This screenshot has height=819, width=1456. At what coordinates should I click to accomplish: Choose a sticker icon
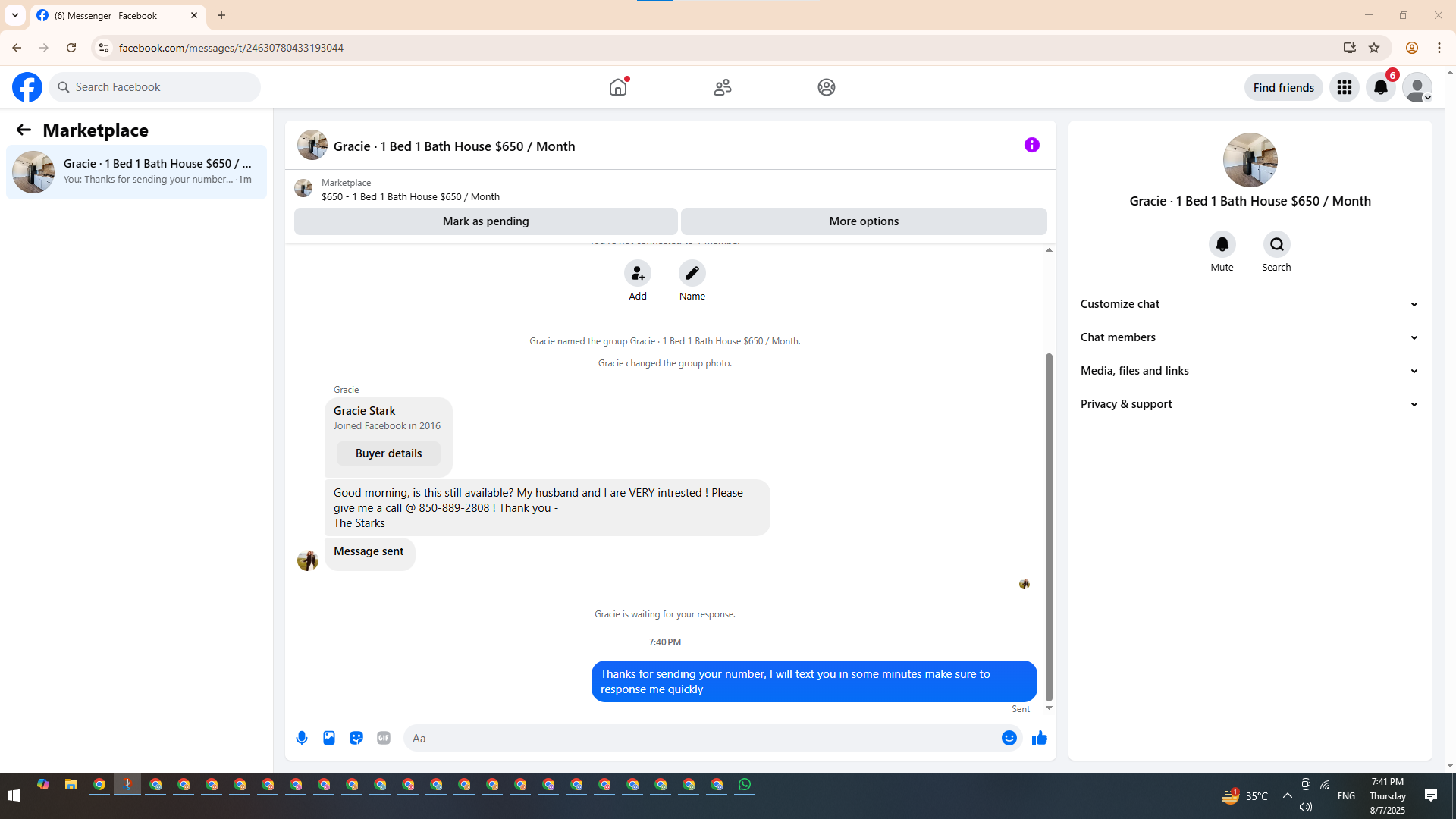coord(356,738)
